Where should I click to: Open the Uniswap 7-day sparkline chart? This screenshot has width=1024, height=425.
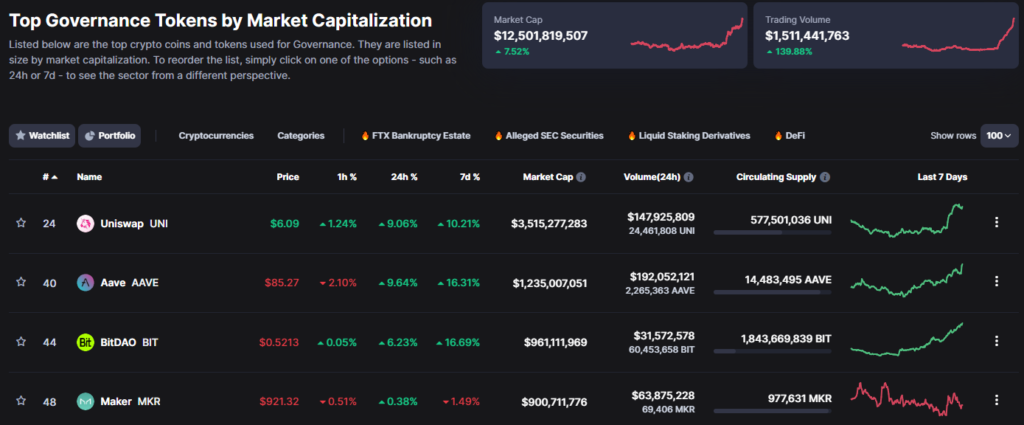pyautogui.click(x=907, y=221)
